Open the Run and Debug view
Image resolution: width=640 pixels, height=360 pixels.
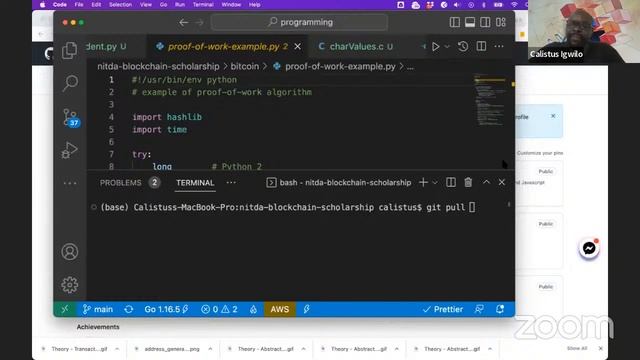pos(69,150)
